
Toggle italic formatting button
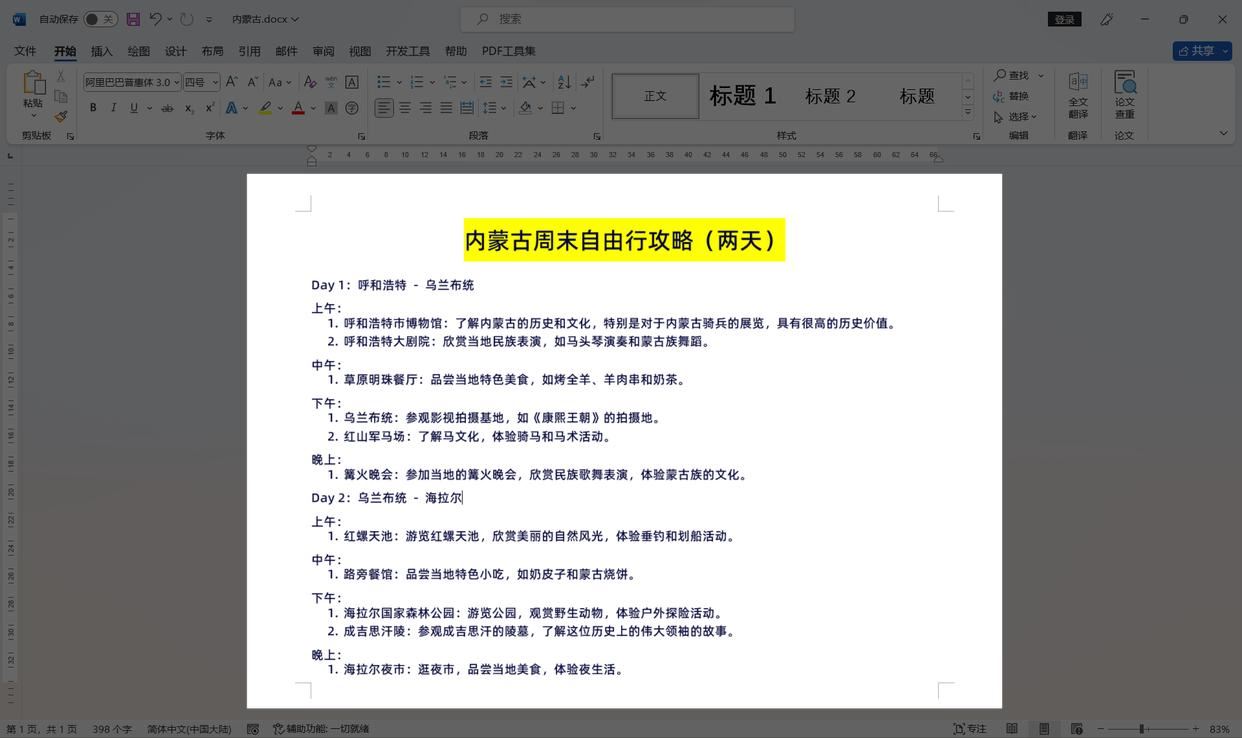113,108
